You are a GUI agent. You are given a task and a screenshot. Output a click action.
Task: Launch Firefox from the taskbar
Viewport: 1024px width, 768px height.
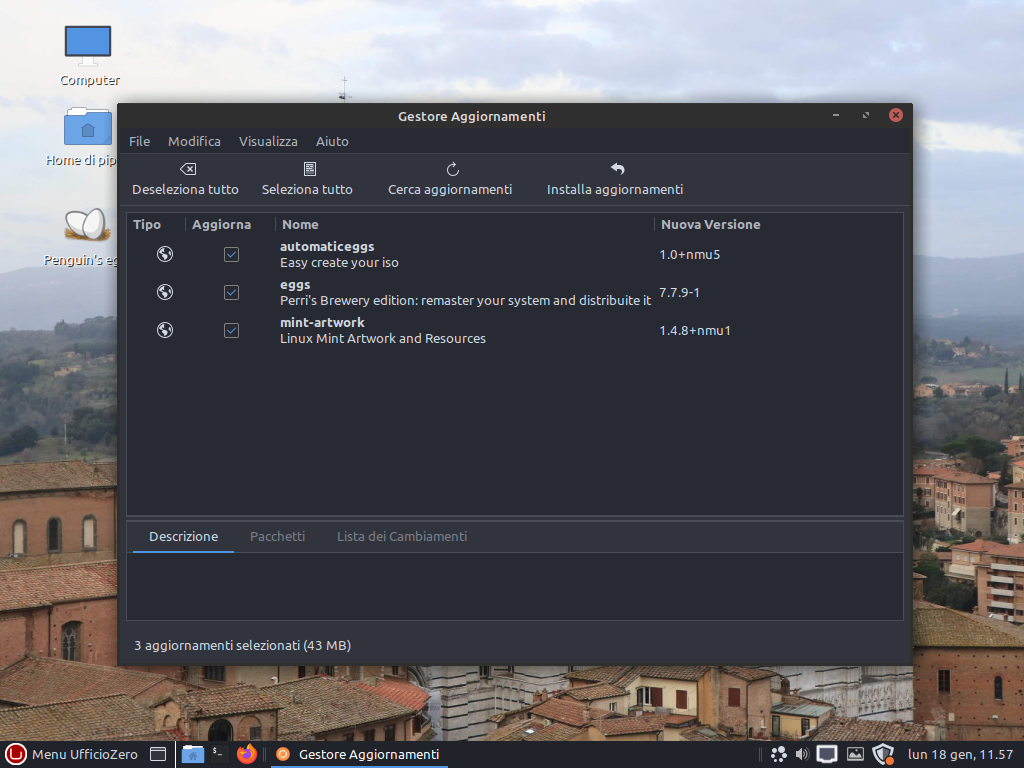[247, 754]
